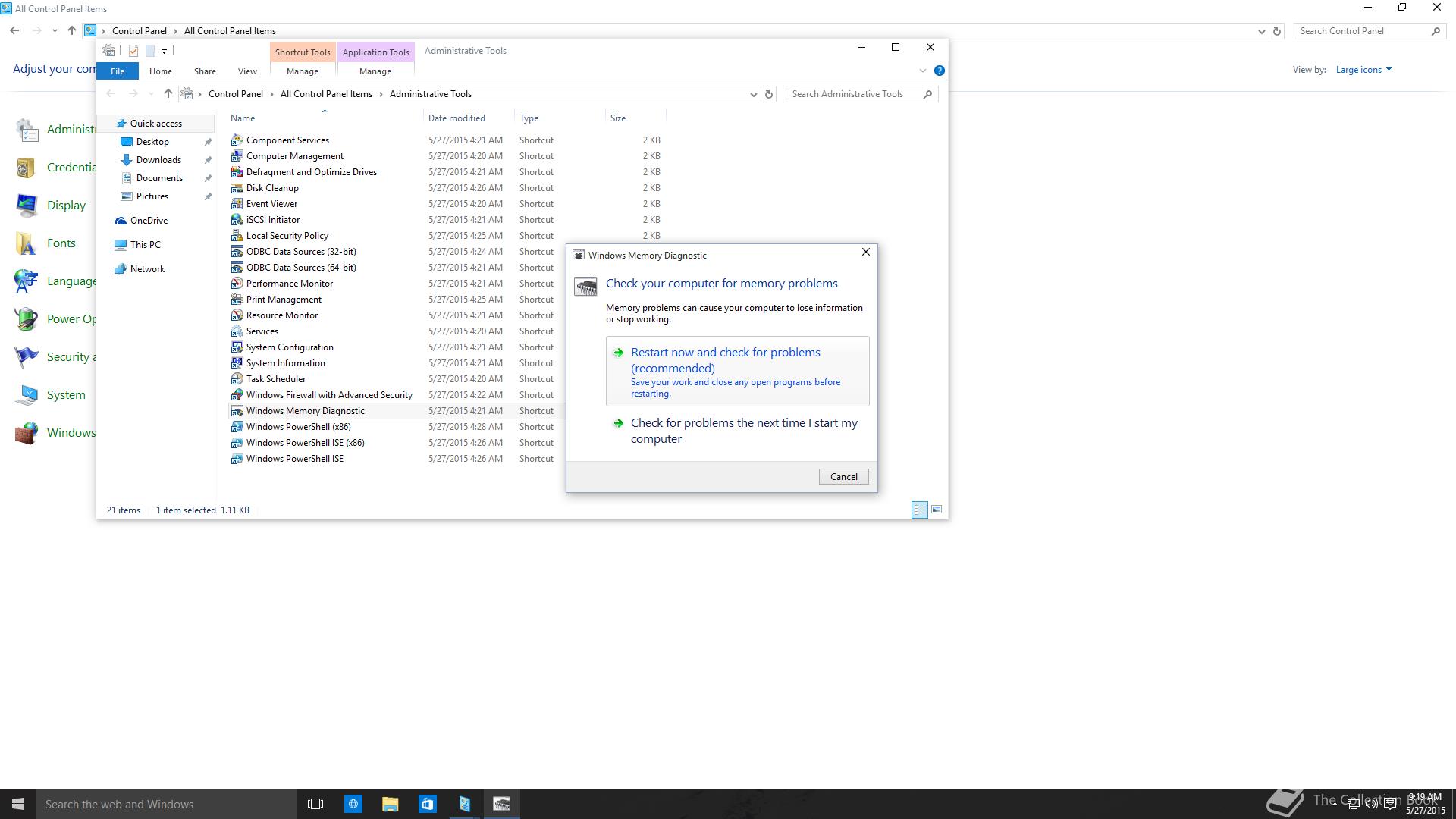
Task: Select Network in the navigation pane
Action: tap(147, 269)
